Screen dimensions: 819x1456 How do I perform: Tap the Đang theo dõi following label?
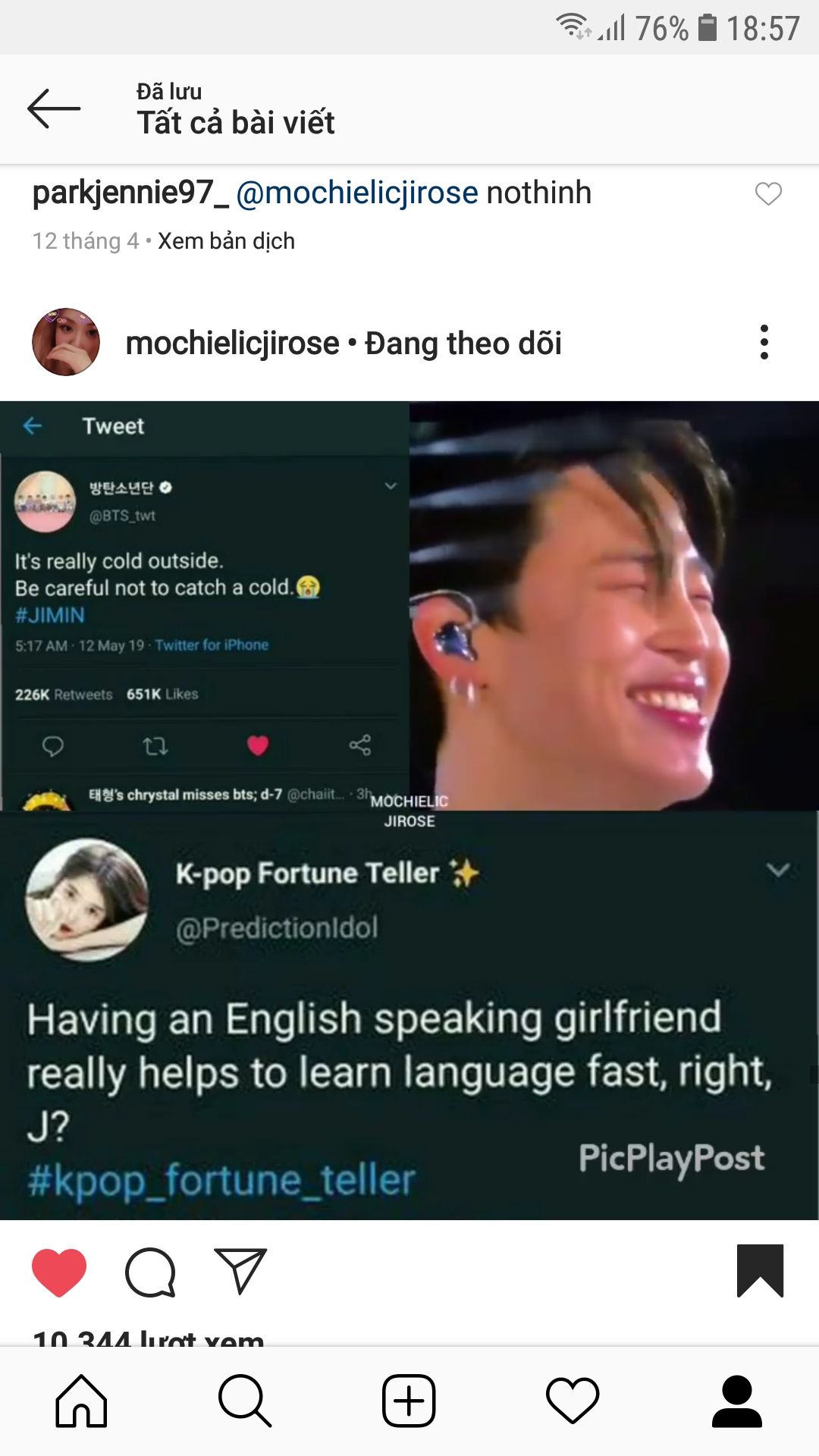[463, 344]
